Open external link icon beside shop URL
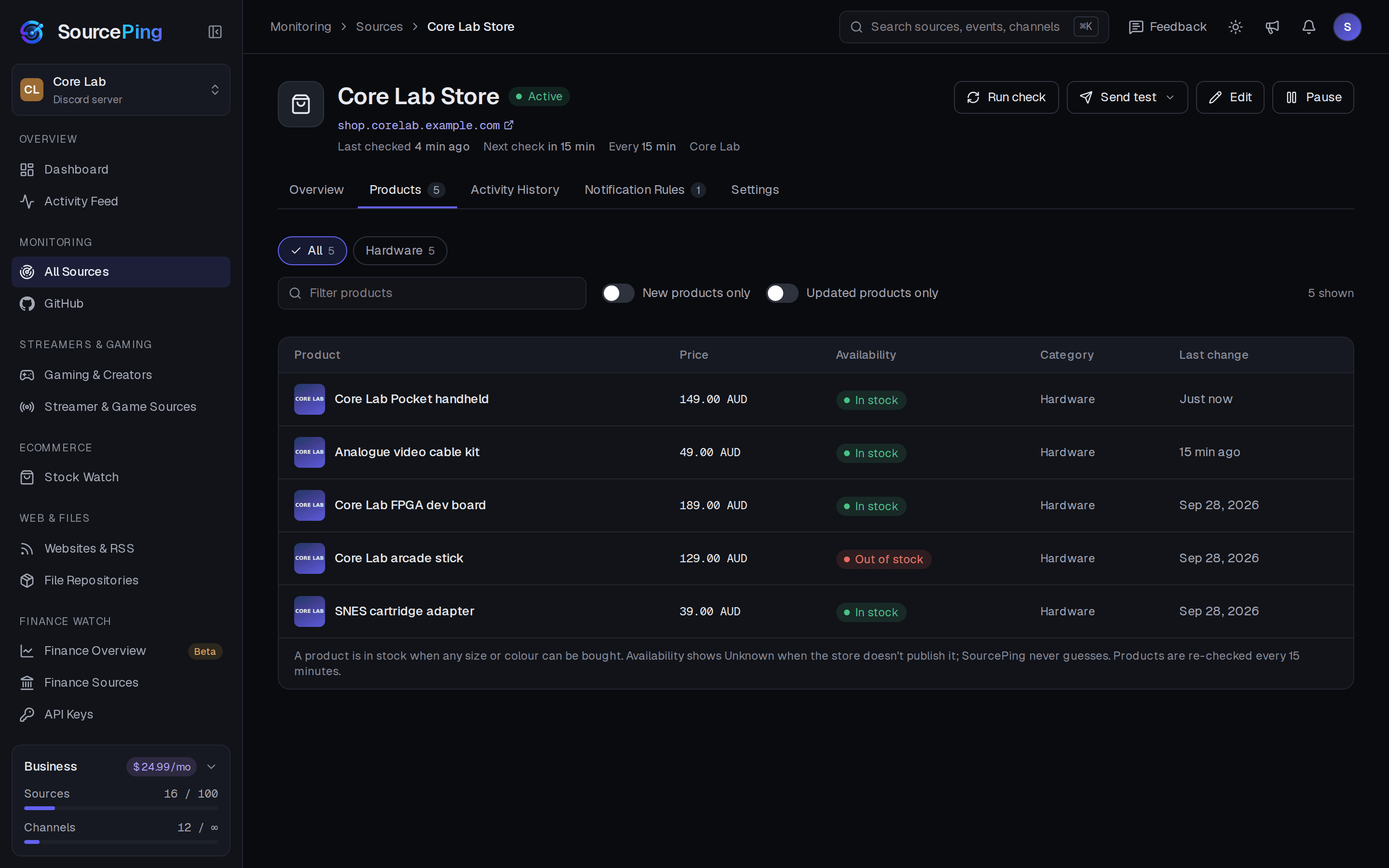This screenshot has width=1389, height=868. point(508,124)
